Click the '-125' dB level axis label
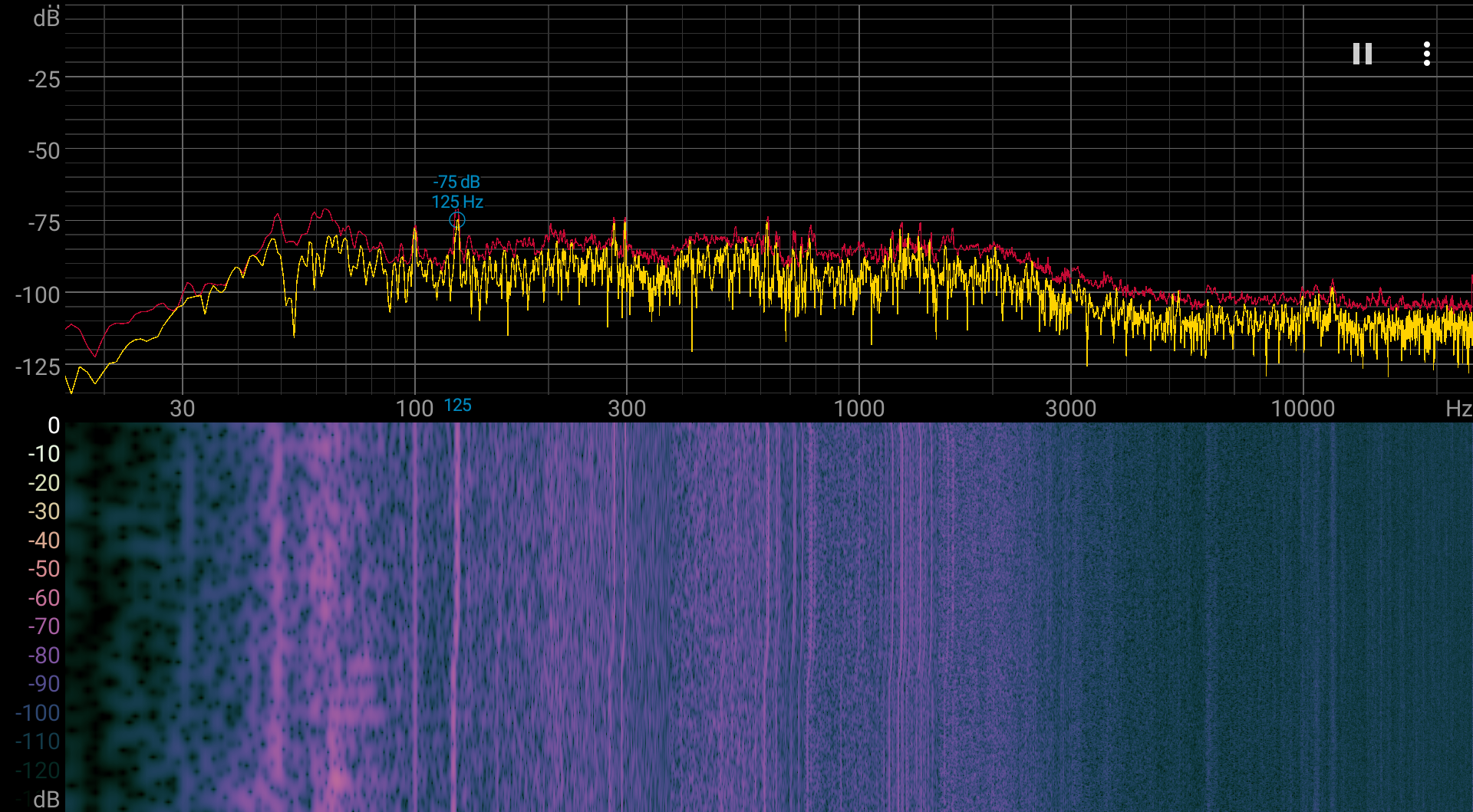This screenshot has height=812, width=1473. 38,367
